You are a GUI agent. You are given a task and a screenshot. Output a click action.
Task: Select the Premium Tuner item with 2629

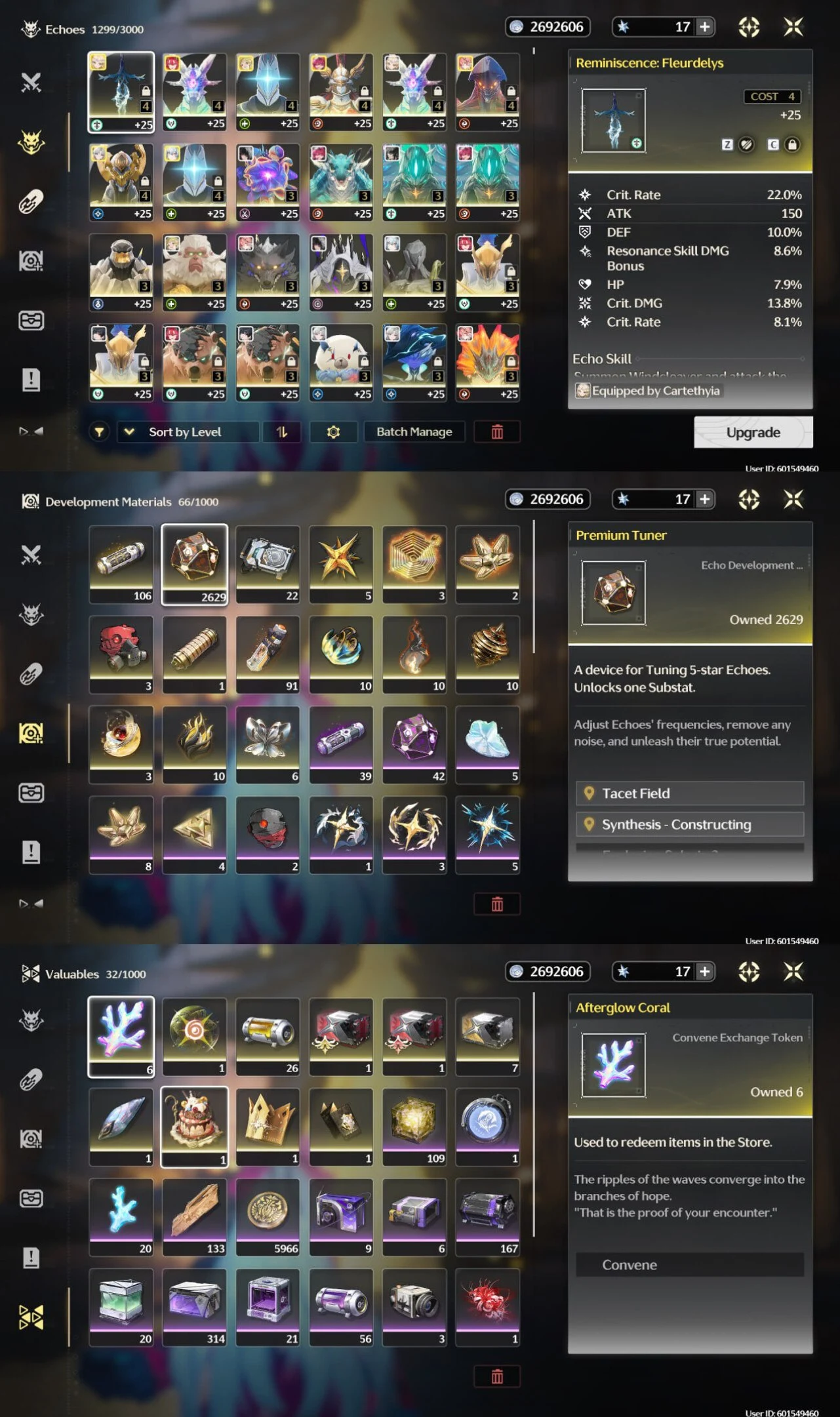(x=195, y=564)
